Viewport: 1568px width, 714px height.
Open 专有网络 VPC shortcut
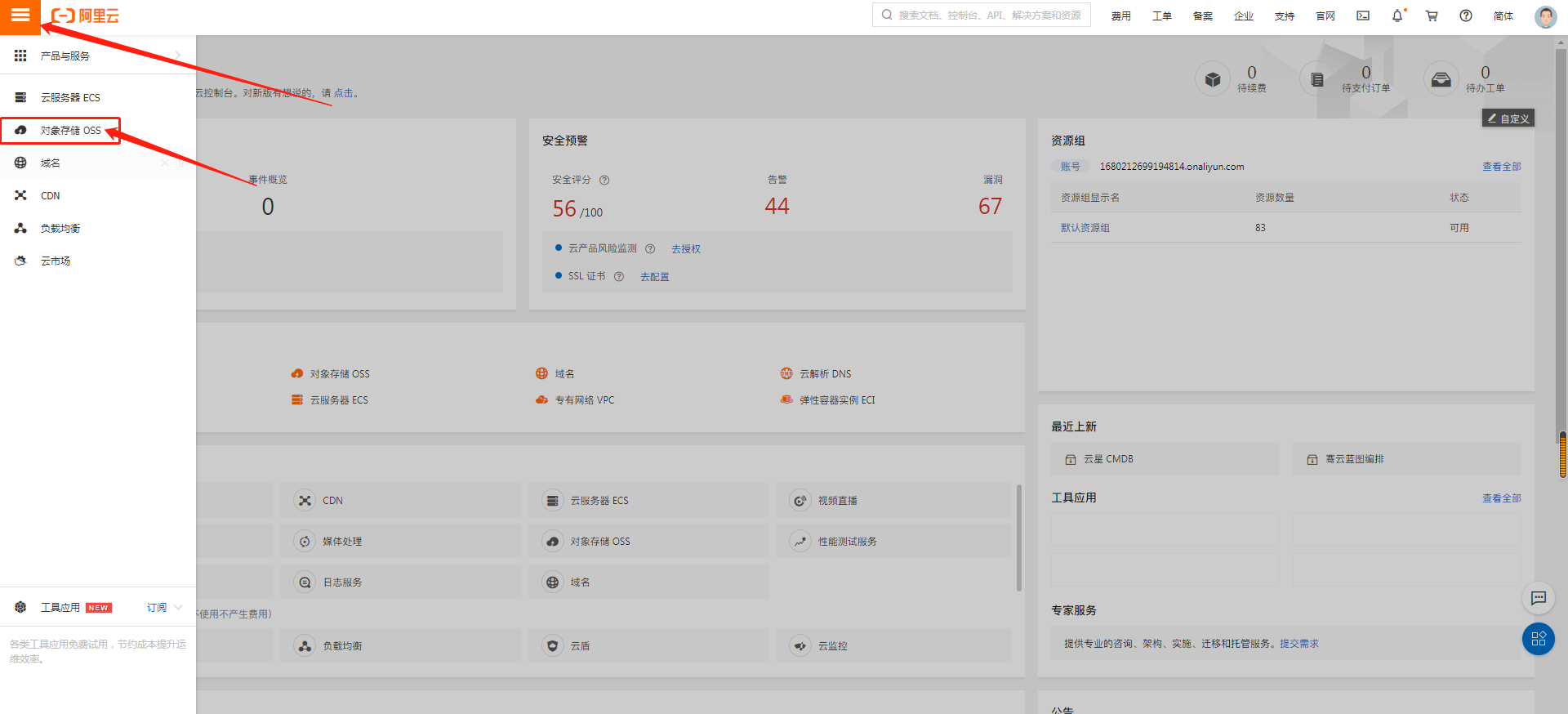[x=575, y=400]
